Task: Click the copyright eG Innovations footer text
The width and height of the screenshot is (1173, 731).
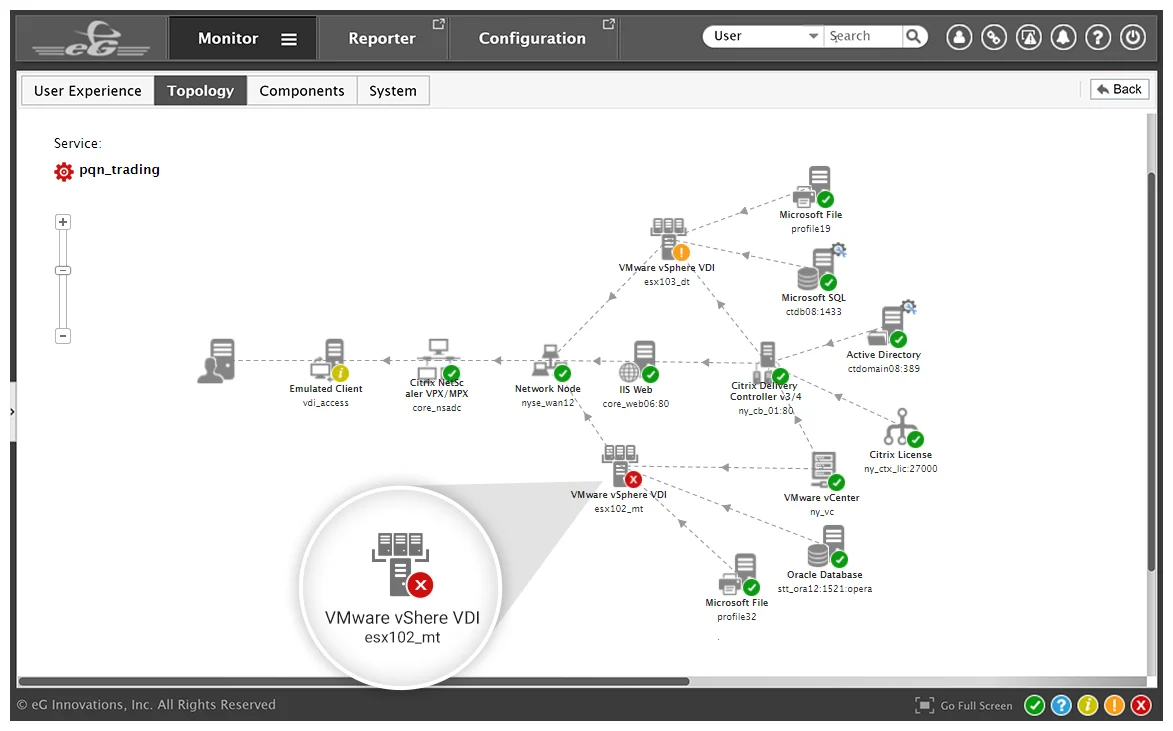Action: tap(146, 705)
